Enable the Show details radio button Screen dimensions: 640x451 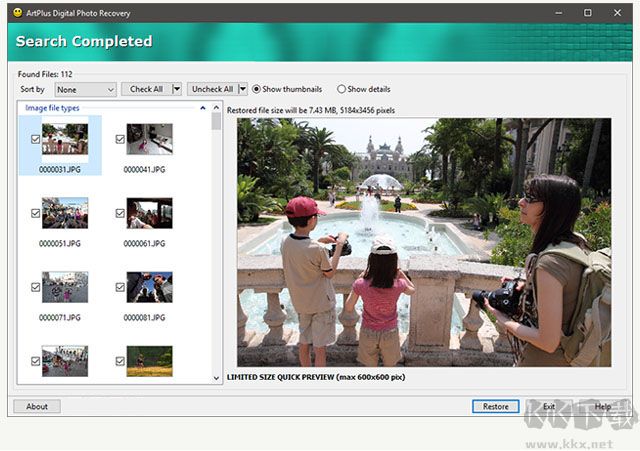342,89
